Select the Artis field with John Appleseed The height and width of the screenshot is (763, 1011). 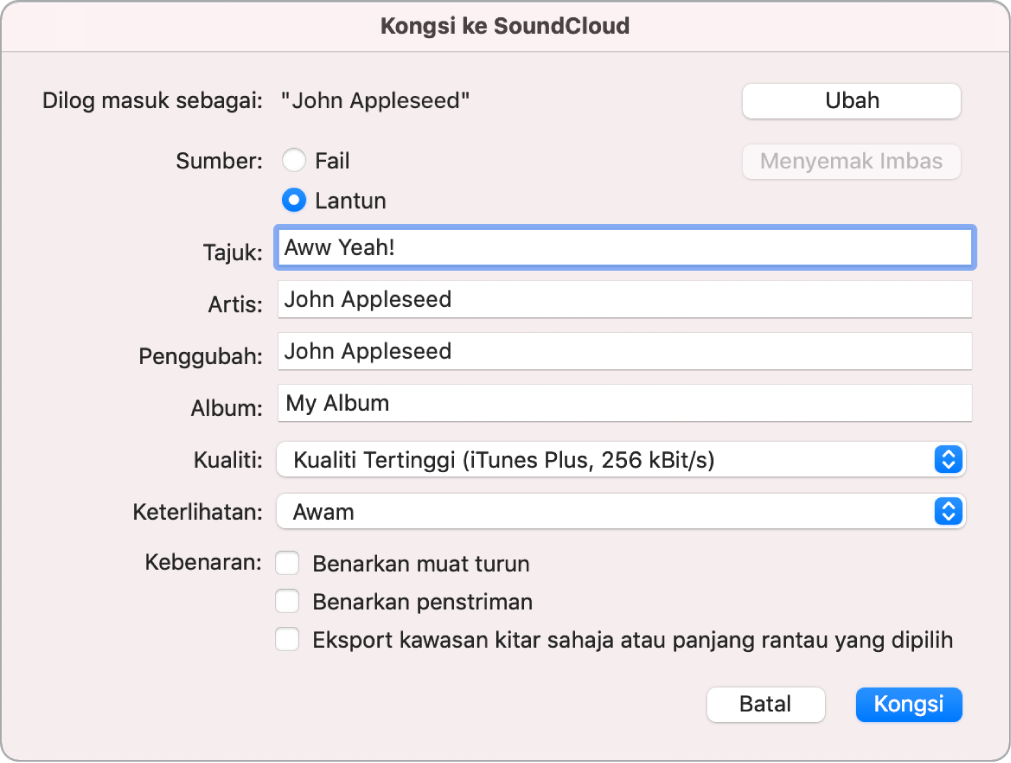pyautogui.click(x=622, y=299)
